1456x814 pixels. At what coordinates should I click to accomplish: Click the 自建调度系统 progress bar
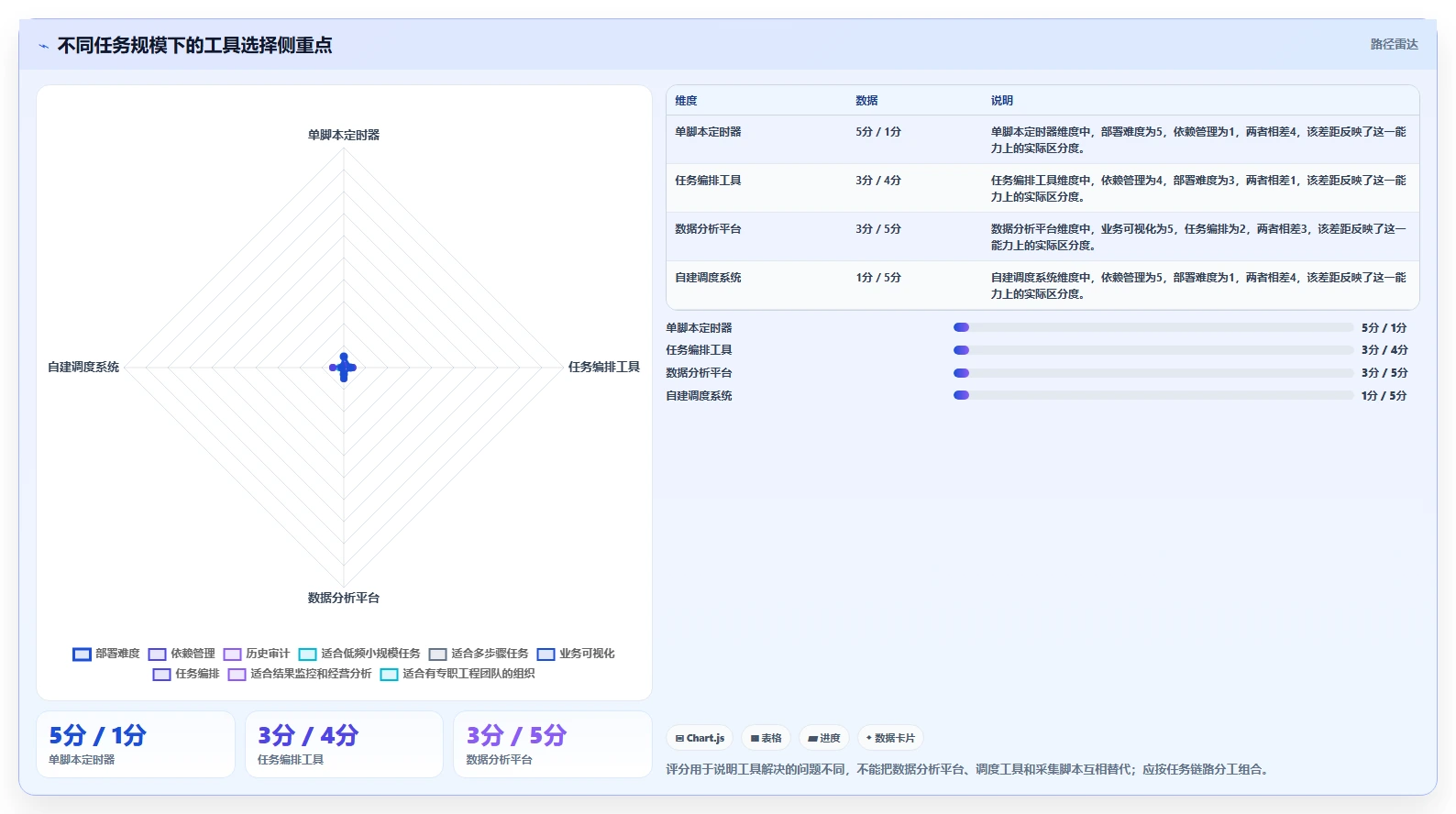[1153, 396]
